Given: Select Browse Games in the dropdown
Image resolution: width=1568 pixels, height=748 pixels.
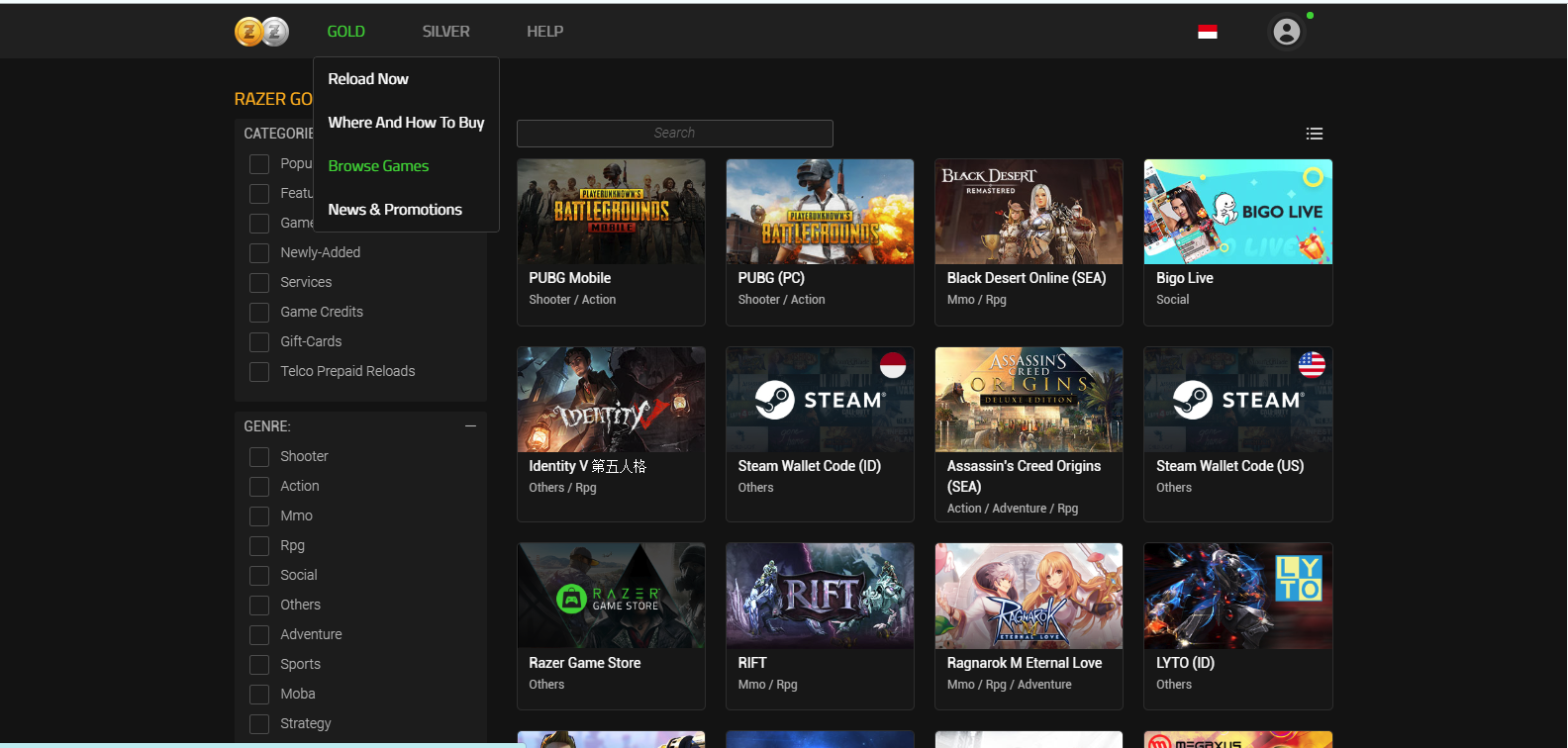Looking at the screenshot, I should tap(378, 166).
